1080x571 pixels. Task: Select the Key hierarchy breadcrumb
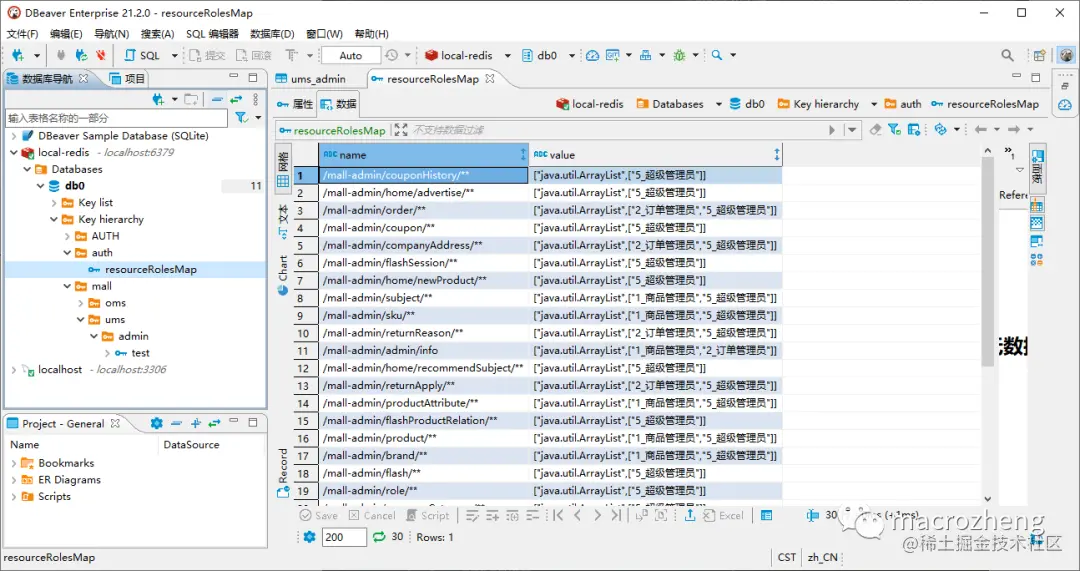(x=818, y=104)
